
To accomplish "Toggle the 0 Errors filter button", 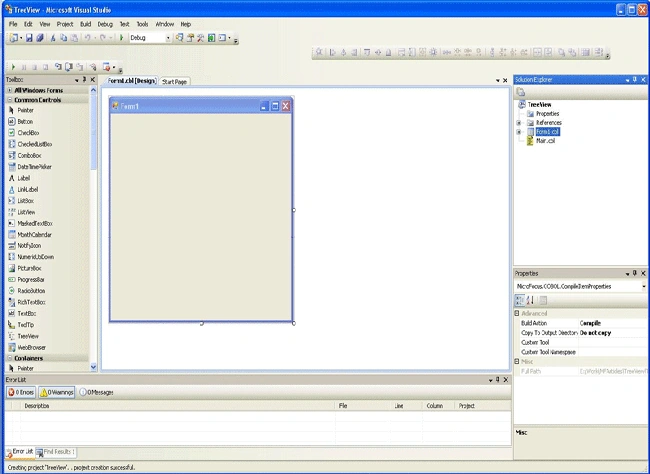I will click(21, 392).
